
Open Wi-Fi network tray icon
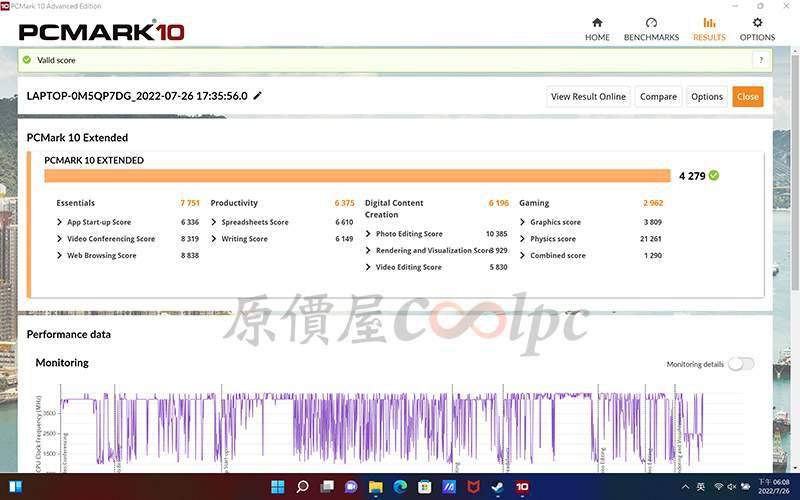(x=718, y=487)
